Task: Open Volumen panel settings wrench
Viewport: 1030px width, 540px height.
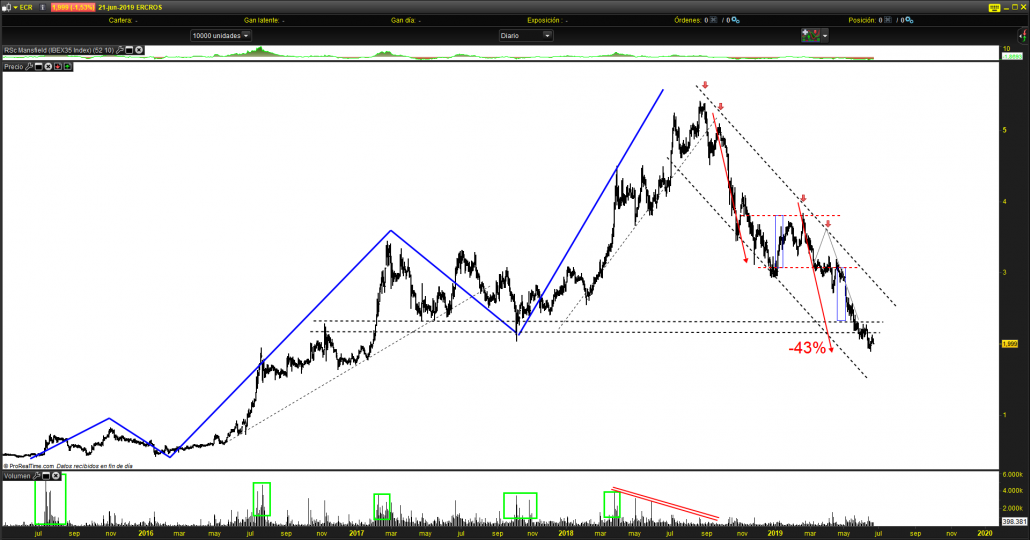Action: (37, 476)
